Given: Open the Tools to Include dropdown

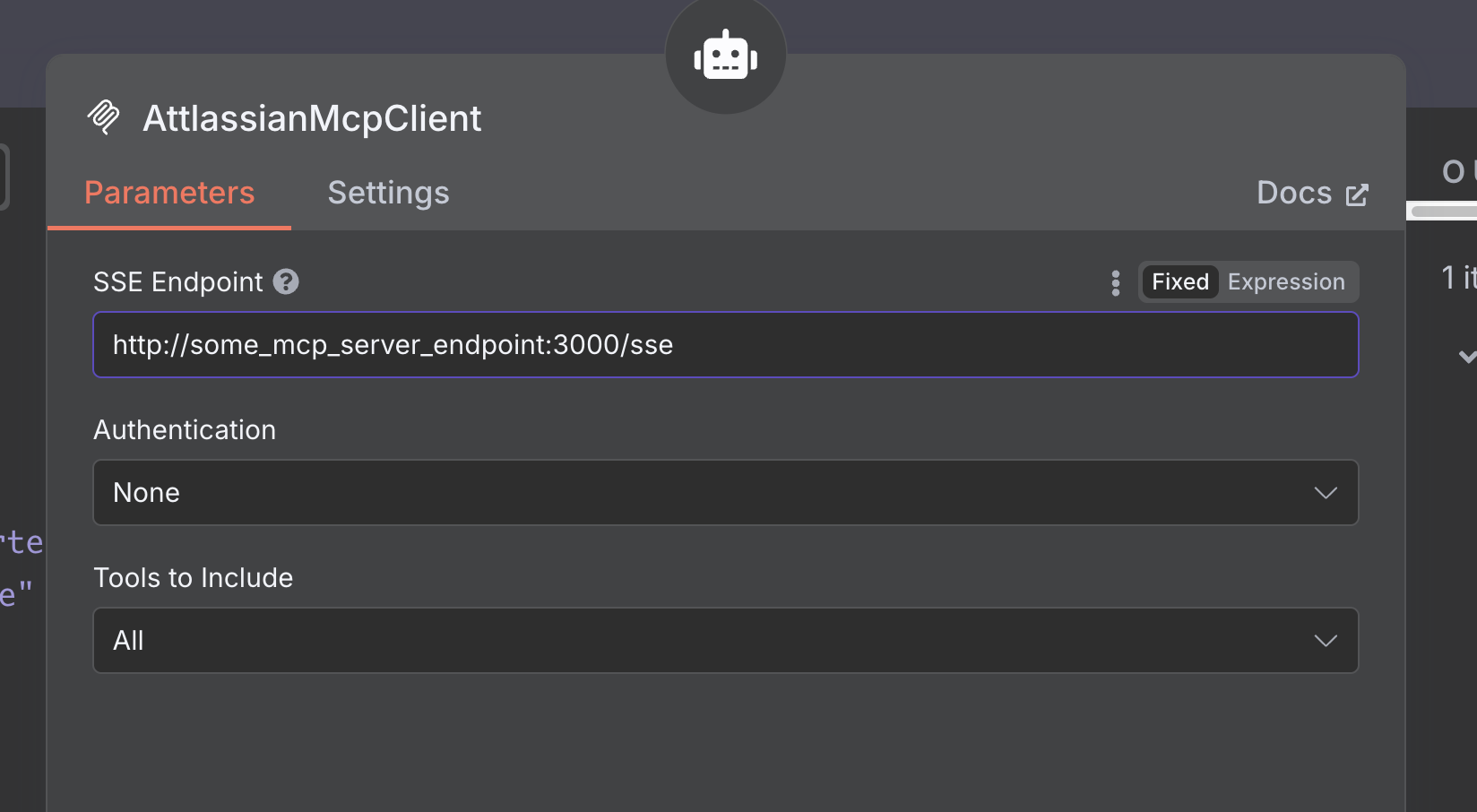Looking at the screenshot, I should (726, 641).
